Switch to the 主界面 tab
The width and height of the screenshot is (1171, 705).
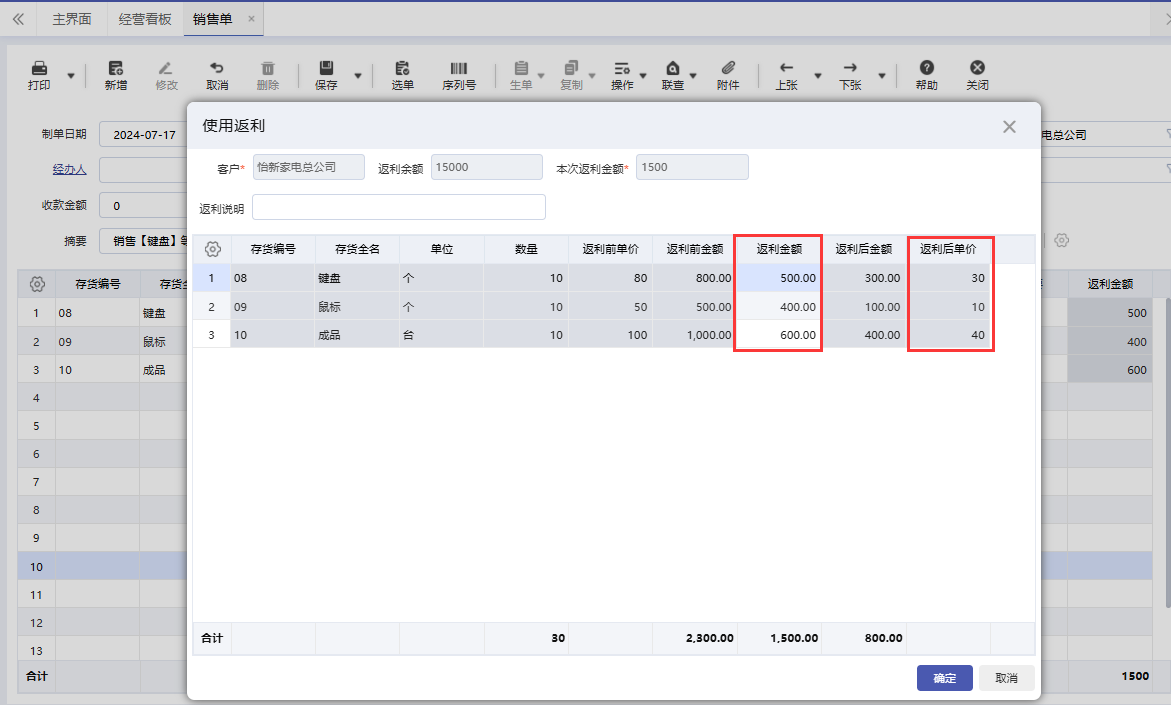click(x=71, y=19)
